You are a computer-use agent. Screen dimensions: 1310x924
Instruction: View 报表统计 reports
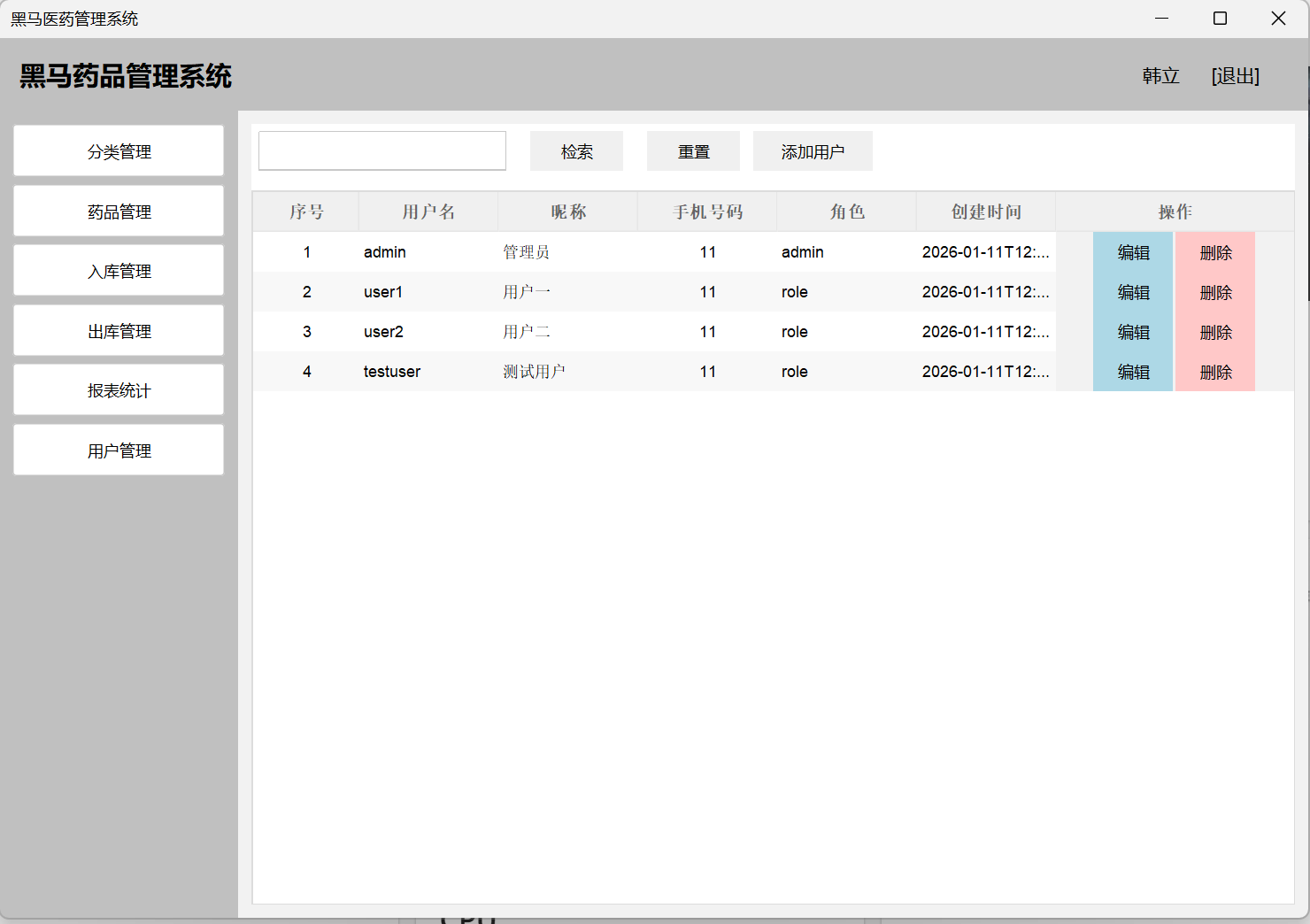tap(119, 390)
